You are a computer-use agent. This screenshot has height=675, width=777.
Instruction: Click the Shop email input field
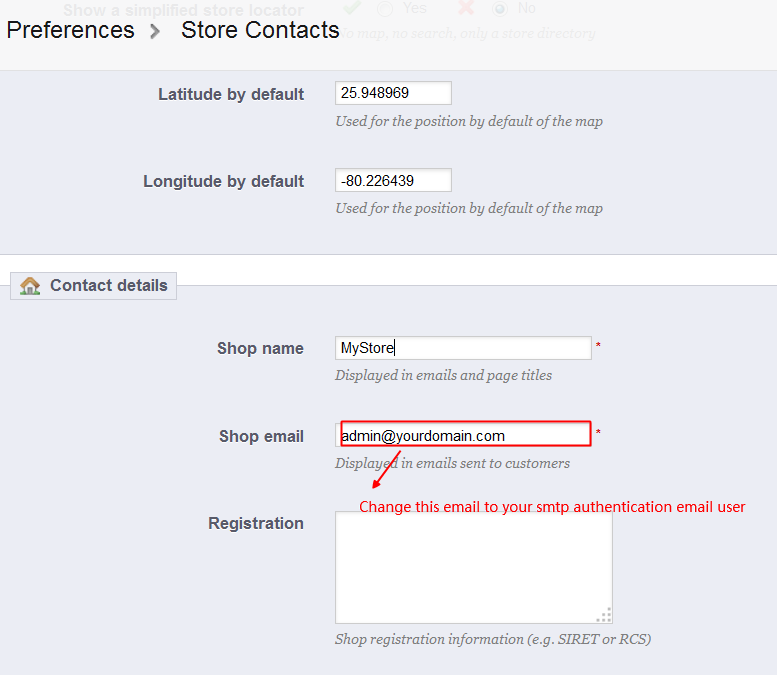point(464,435)
